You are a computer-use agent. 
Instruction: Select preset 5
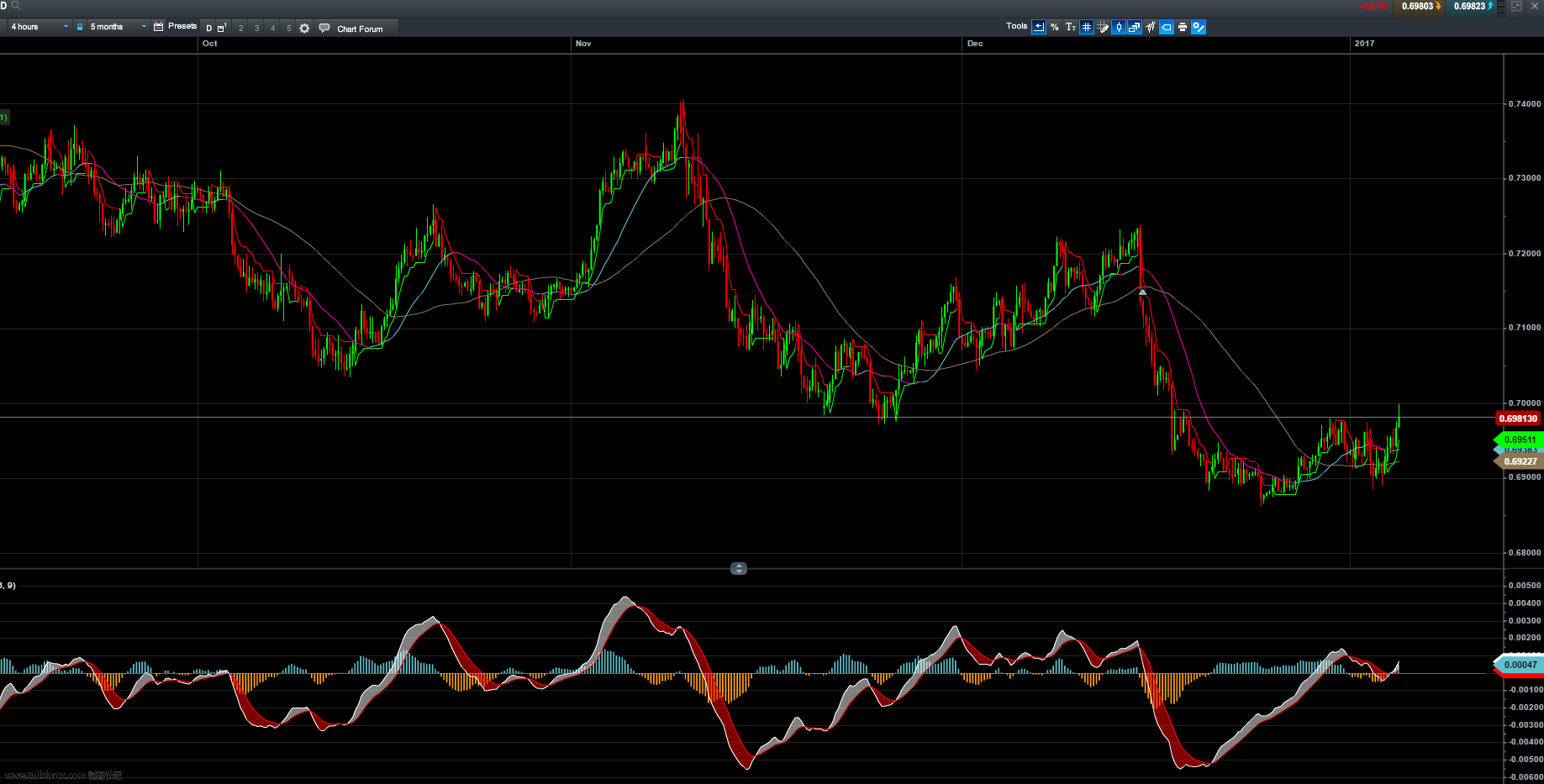click(x=288, y=28)
